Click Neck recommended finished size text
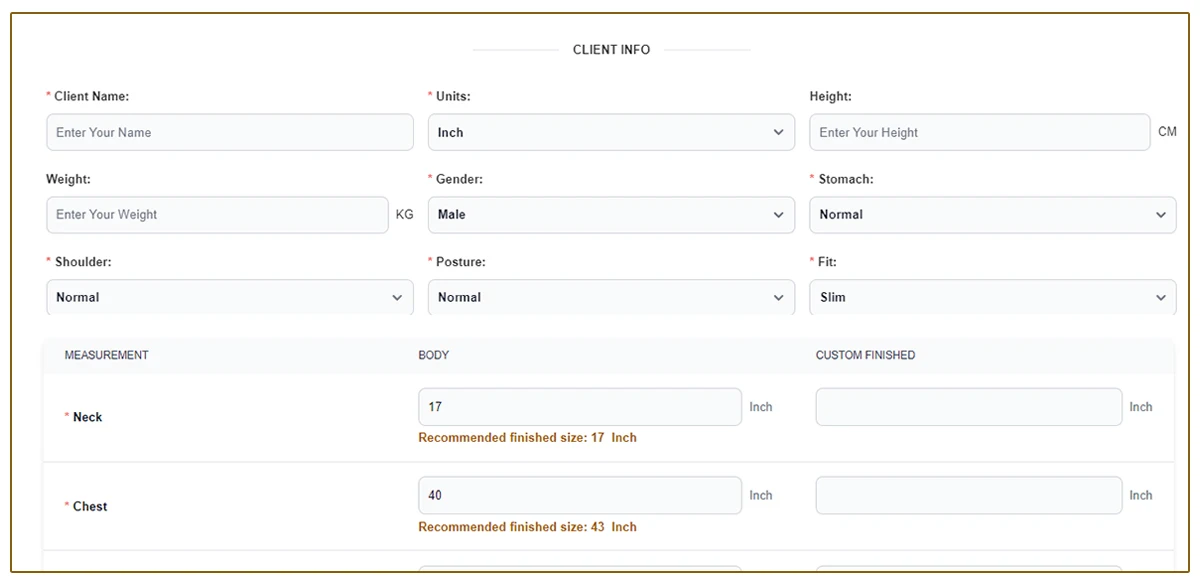Viewport: 1200px width, 586px height. click(527, 438)
